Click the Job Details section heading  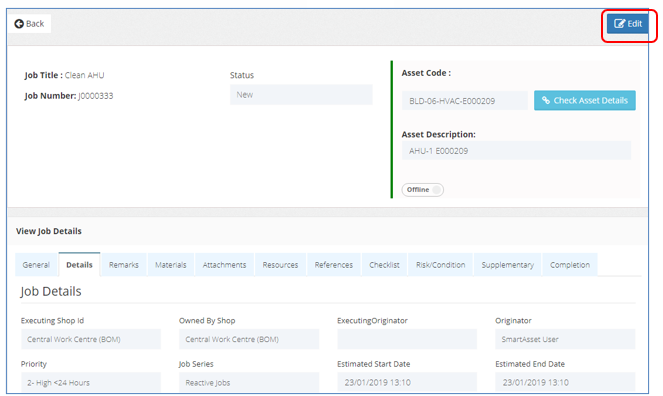pyautogui.click(x=51, y=291)
